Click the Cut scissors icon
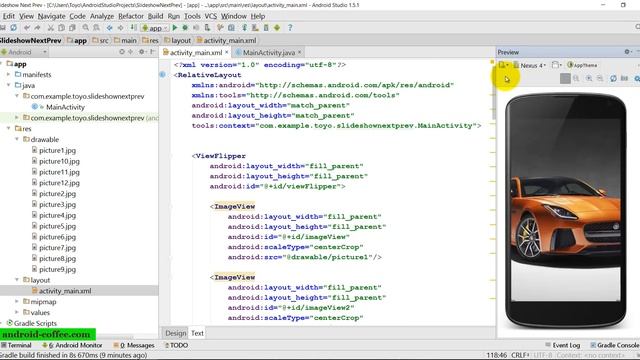The height and width of the screenshot is (360, 640). 51,28
